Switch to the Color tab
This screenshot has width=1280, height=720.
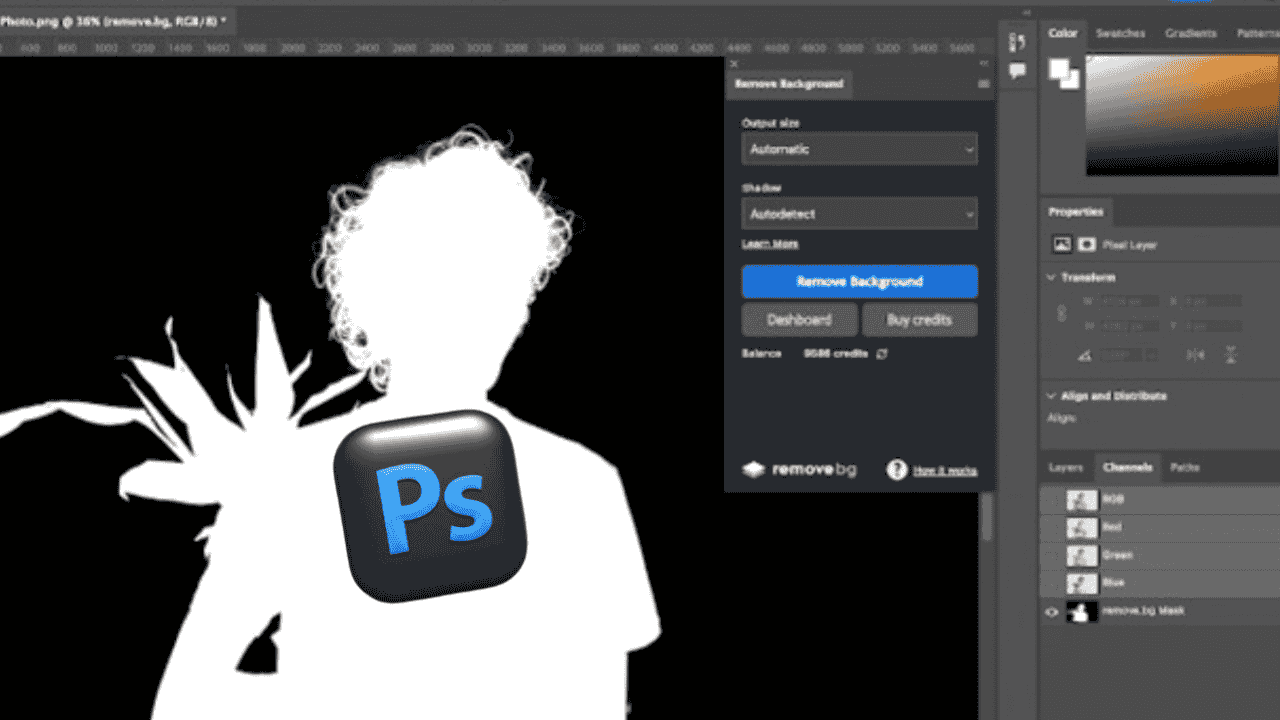(1062, 33)
